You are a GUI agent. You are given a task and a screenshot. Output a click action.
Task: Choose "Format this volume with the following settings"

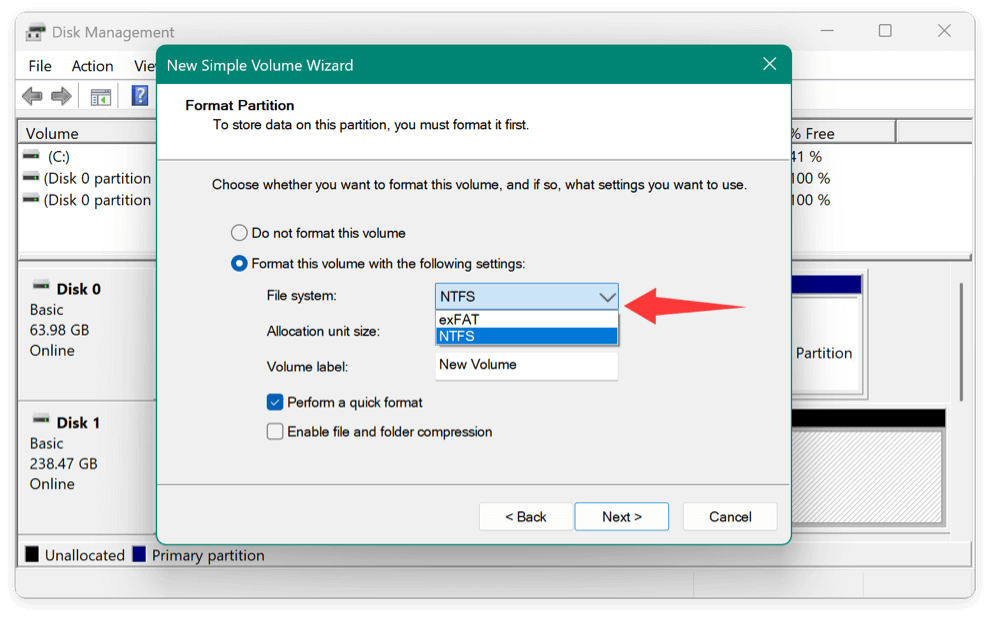pyautogui.click(x=239, y=264)
